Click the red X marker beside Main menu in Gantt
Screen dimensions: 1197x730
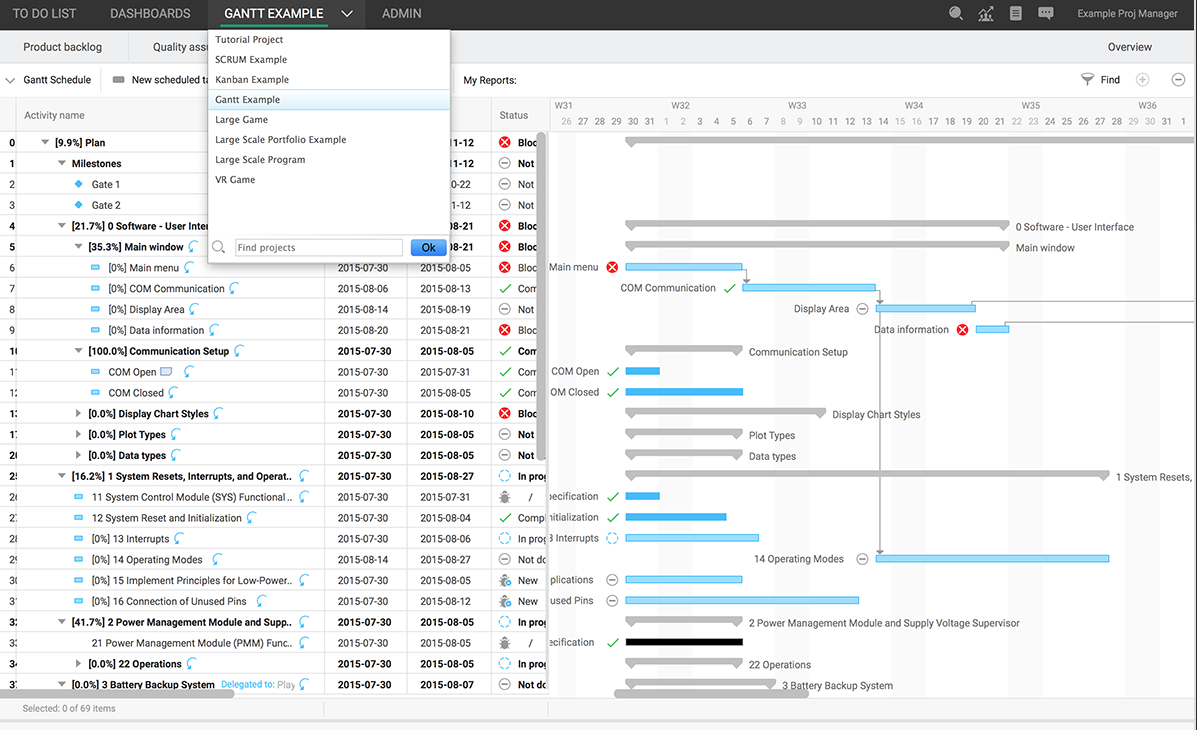pos(612,267)
